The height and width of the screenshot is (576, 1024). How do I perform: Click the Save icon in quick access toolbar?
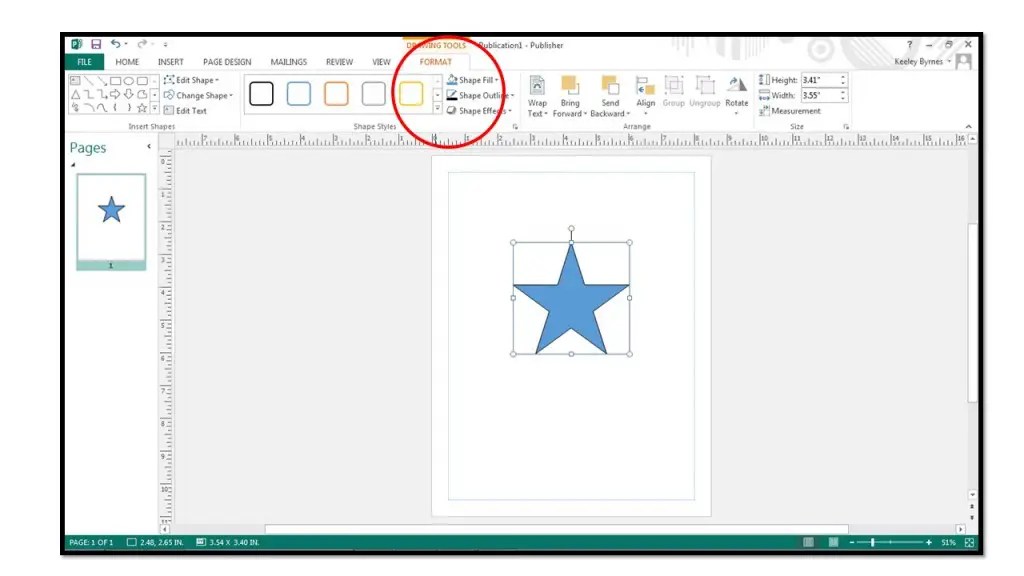point(96,44)
